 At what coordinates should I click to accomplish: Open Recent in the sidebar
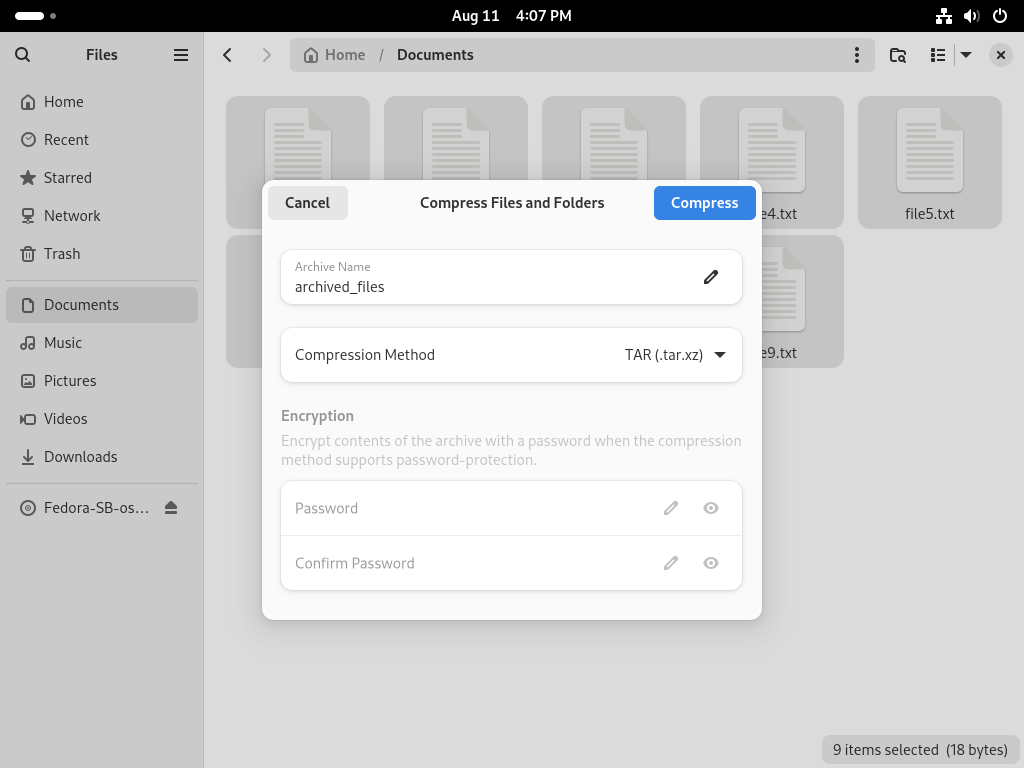pyautogui.click(x=102, y=140)
